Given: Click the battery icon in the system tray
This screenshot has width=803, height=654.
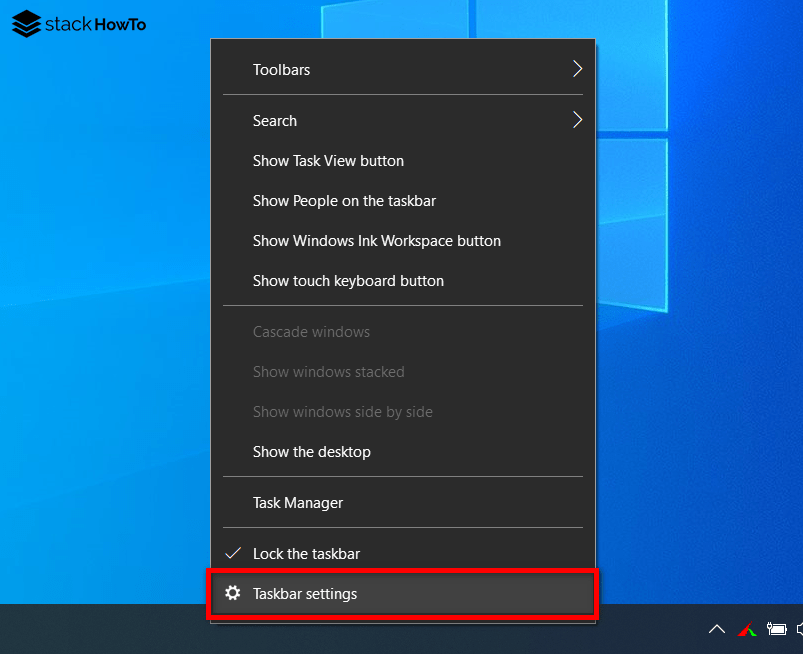Looking at the screenshot, I should click(x=777, y=629).
